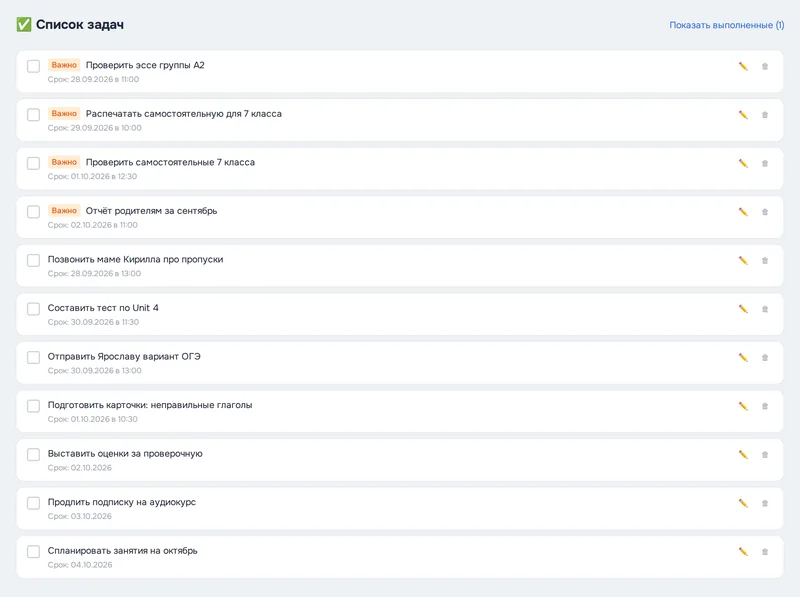The image size is (800, 597).
Task: Edit task Составить тест по Unit 4
Action: click(x=743, y=309)
